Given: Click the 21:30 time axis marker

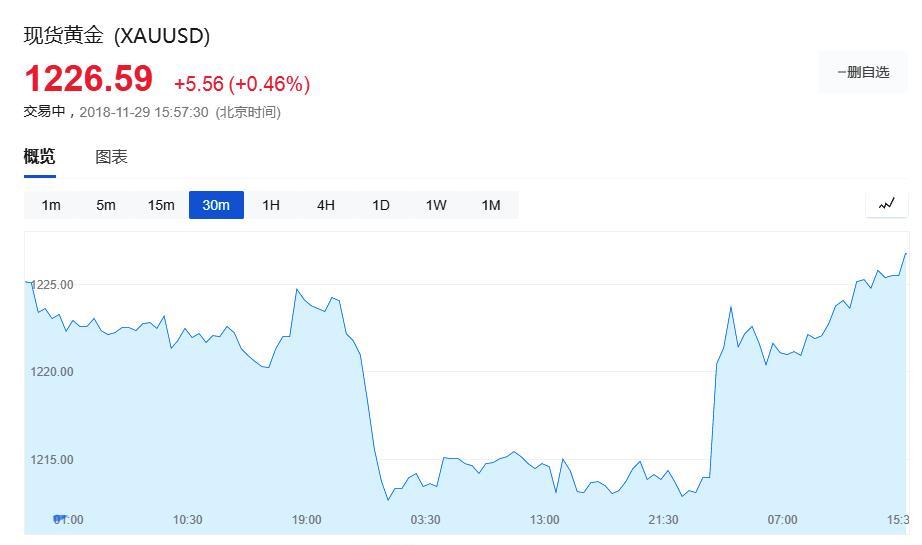Looking at the screenshot, I should 663,520.
